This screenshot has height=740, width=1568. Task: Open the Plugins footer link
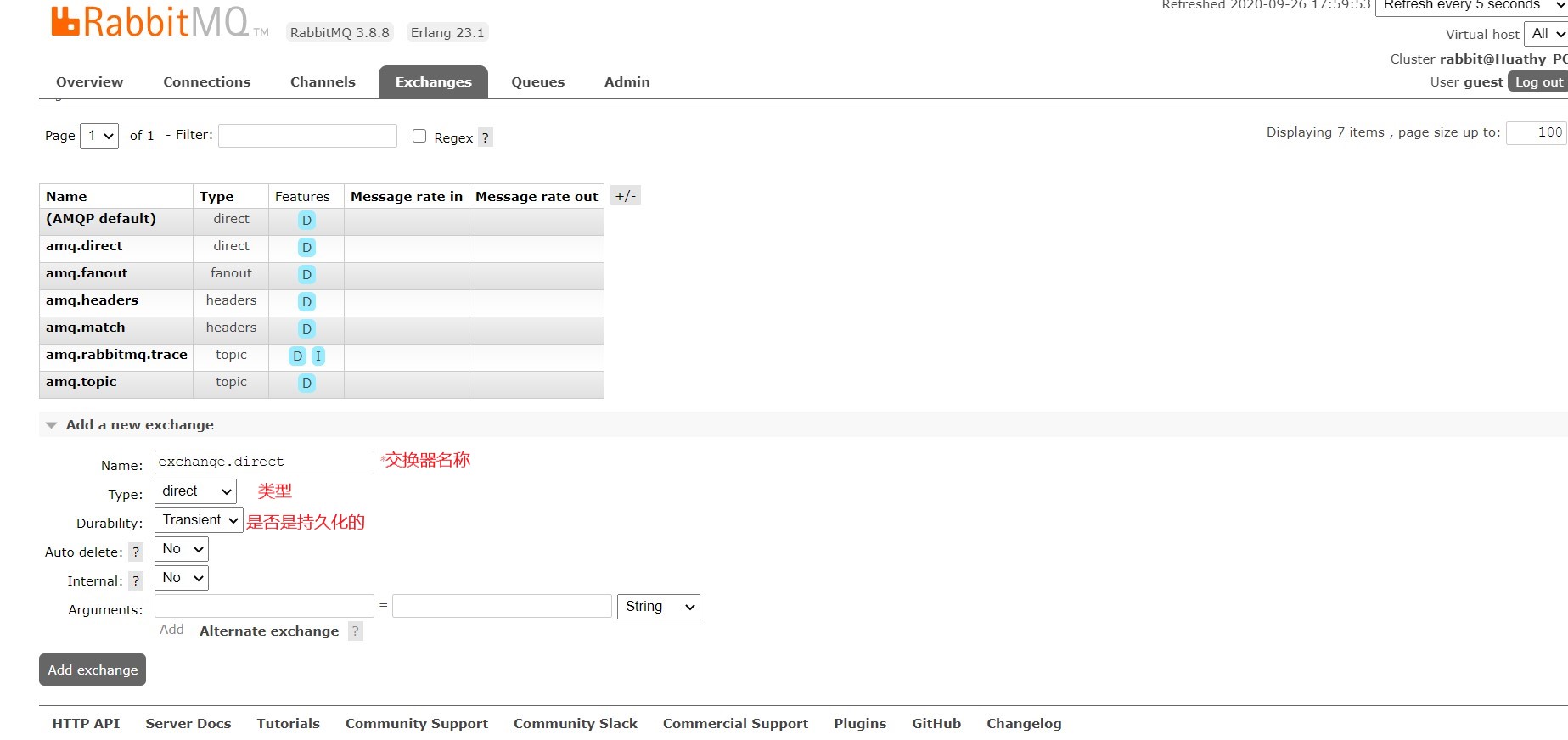[x=860, y=723]
